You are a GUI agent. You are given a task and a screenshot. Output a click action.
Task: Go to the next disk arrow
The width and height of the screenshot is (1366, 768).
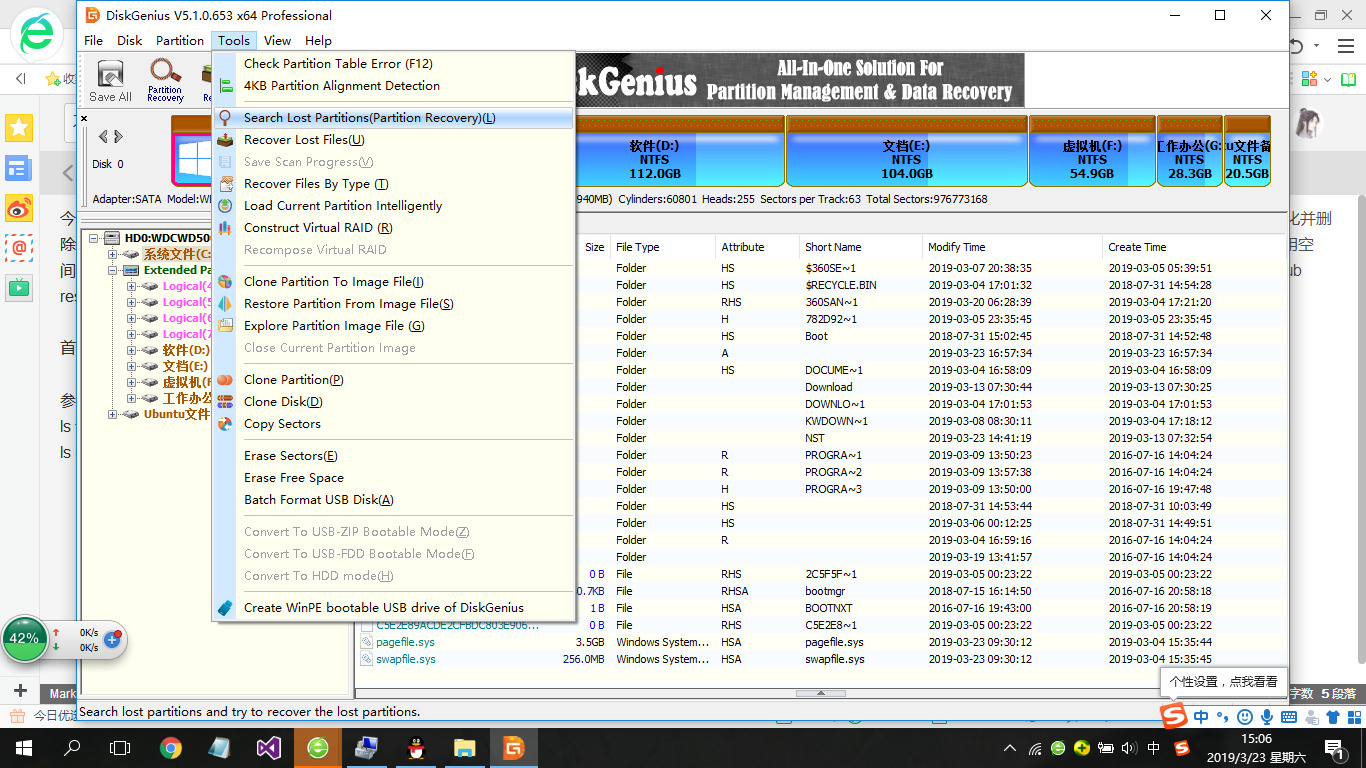(x=118, y=137)
